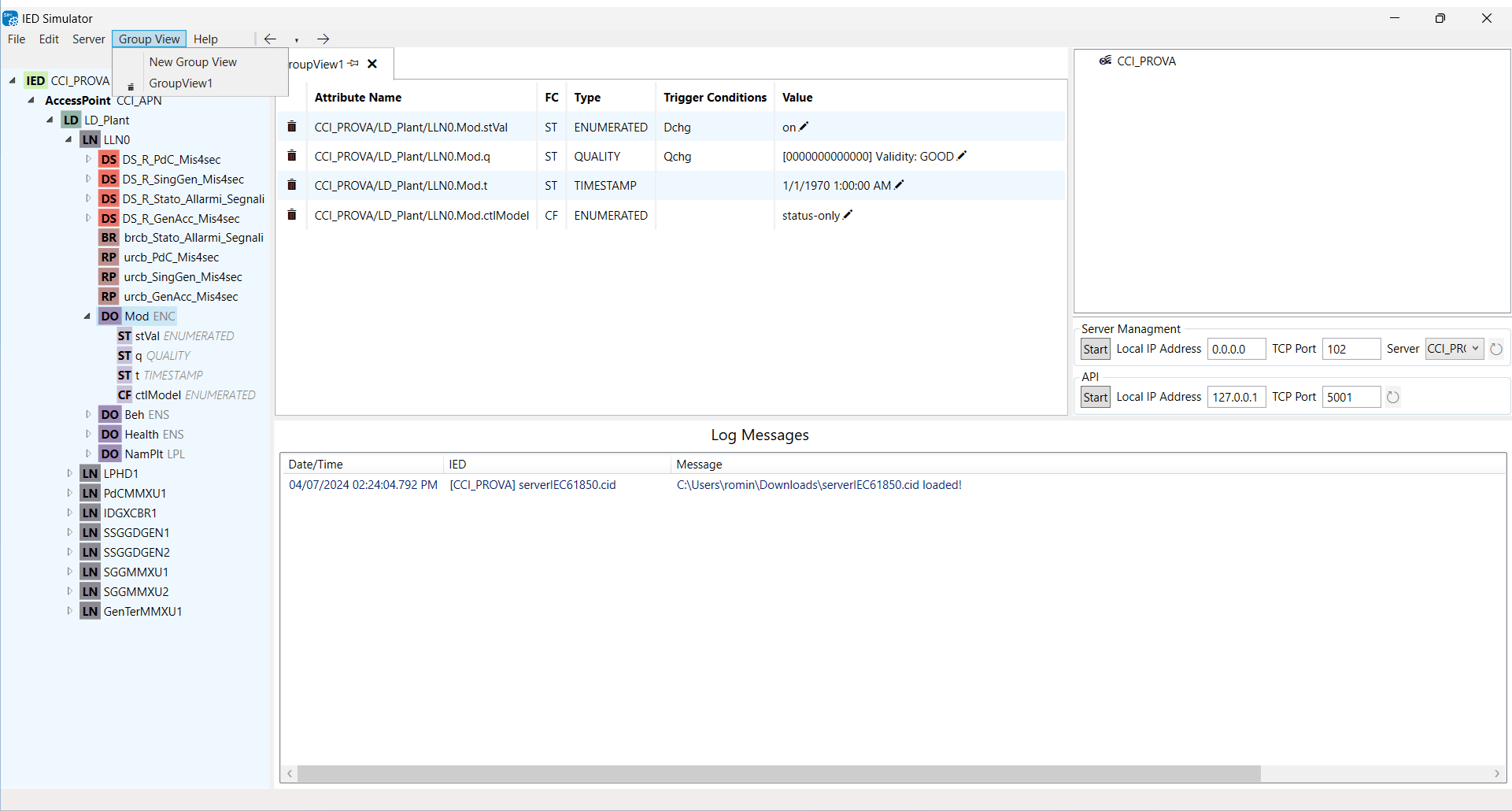Image resolution: width=1512 pixels, height=811 pixels.
Task: Click the API IP address field 127.0.0.1
Action: pos(1236,397)
